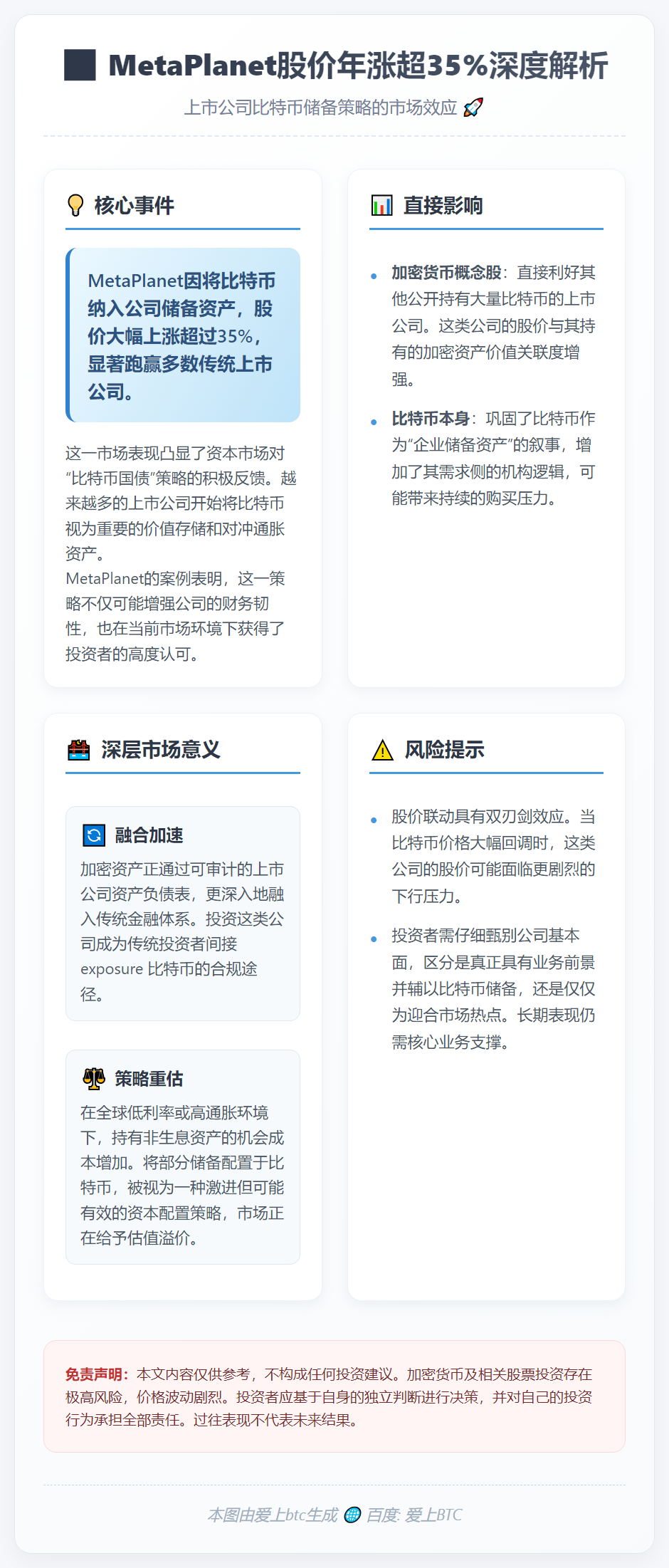
Task: Click the subtitle 上市公司比特币储备策略的市场效应
Action: [x=320, y=108]
